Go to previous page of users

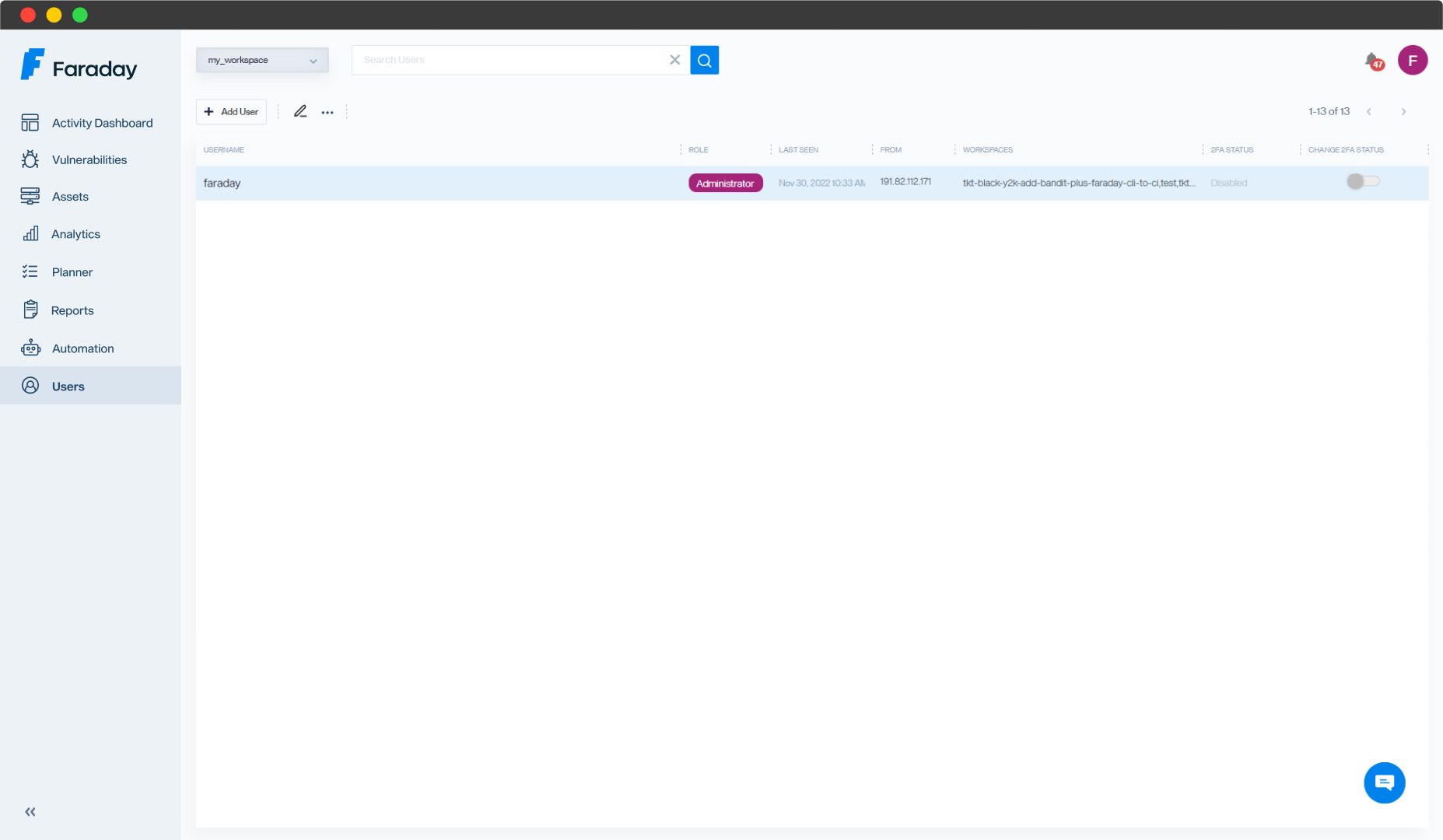(x=1369, y=112)
